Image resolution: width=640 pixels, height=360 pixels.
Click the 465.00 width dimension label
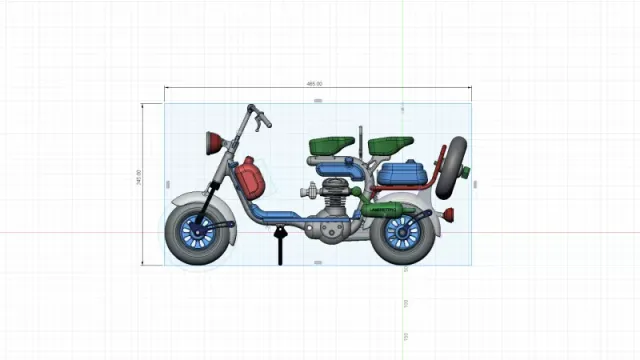click(x=314, y=84)
